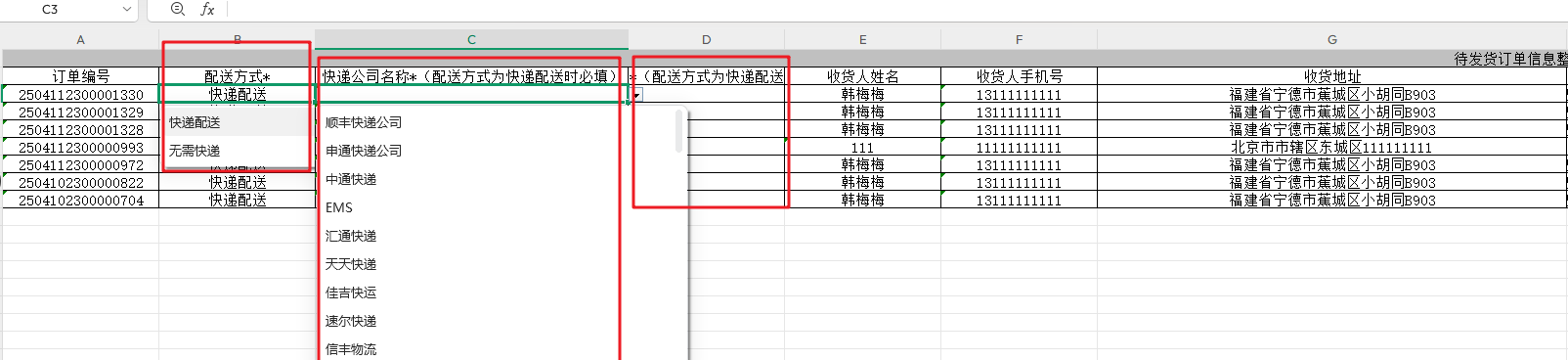Viewport: 1568px width, 360px height.
Task: Click 韩梅梅 in order 2504112300001330 row
Action: pos(862,95)
